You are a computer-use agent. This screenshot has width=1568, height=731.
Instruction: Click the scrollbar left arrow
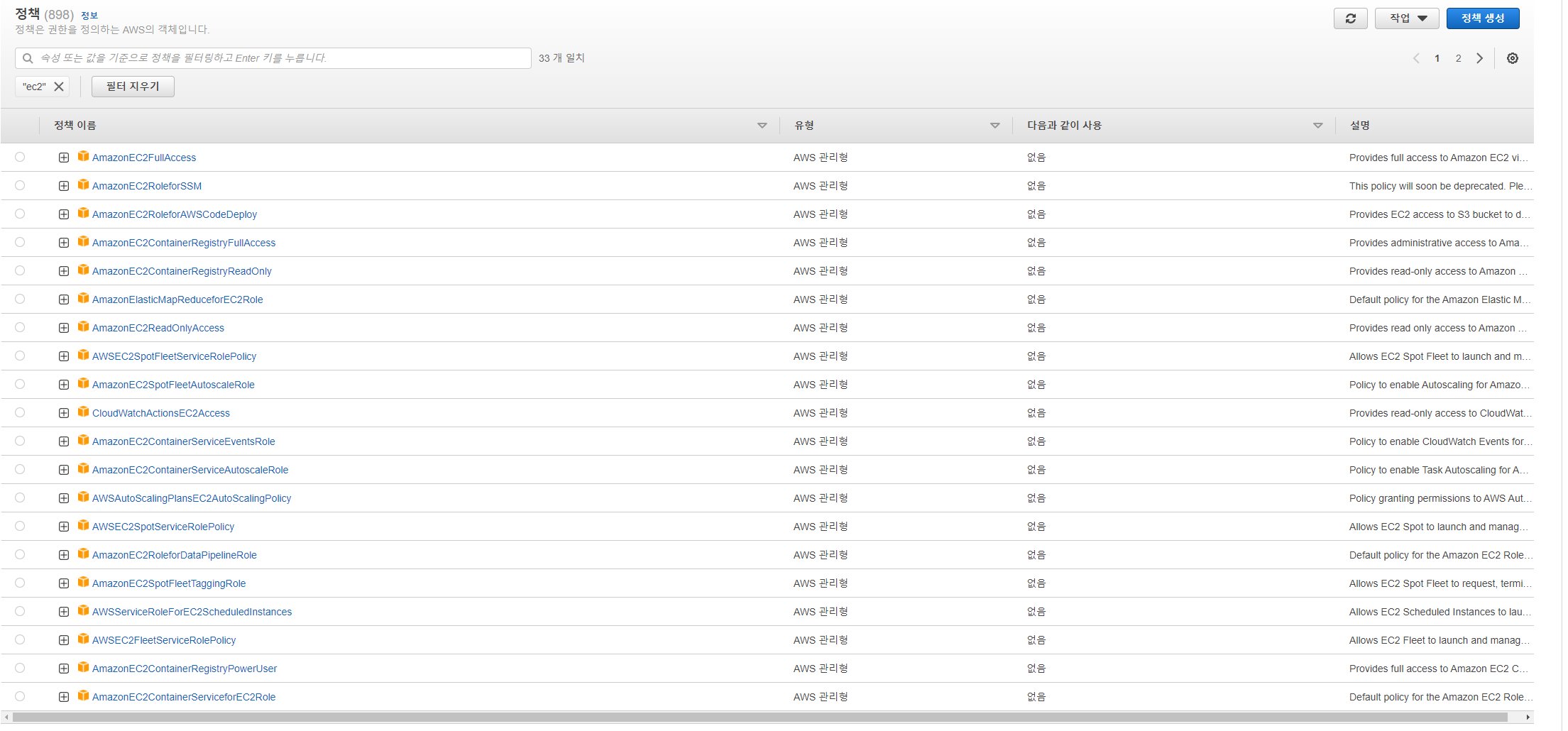coord(6,718)
